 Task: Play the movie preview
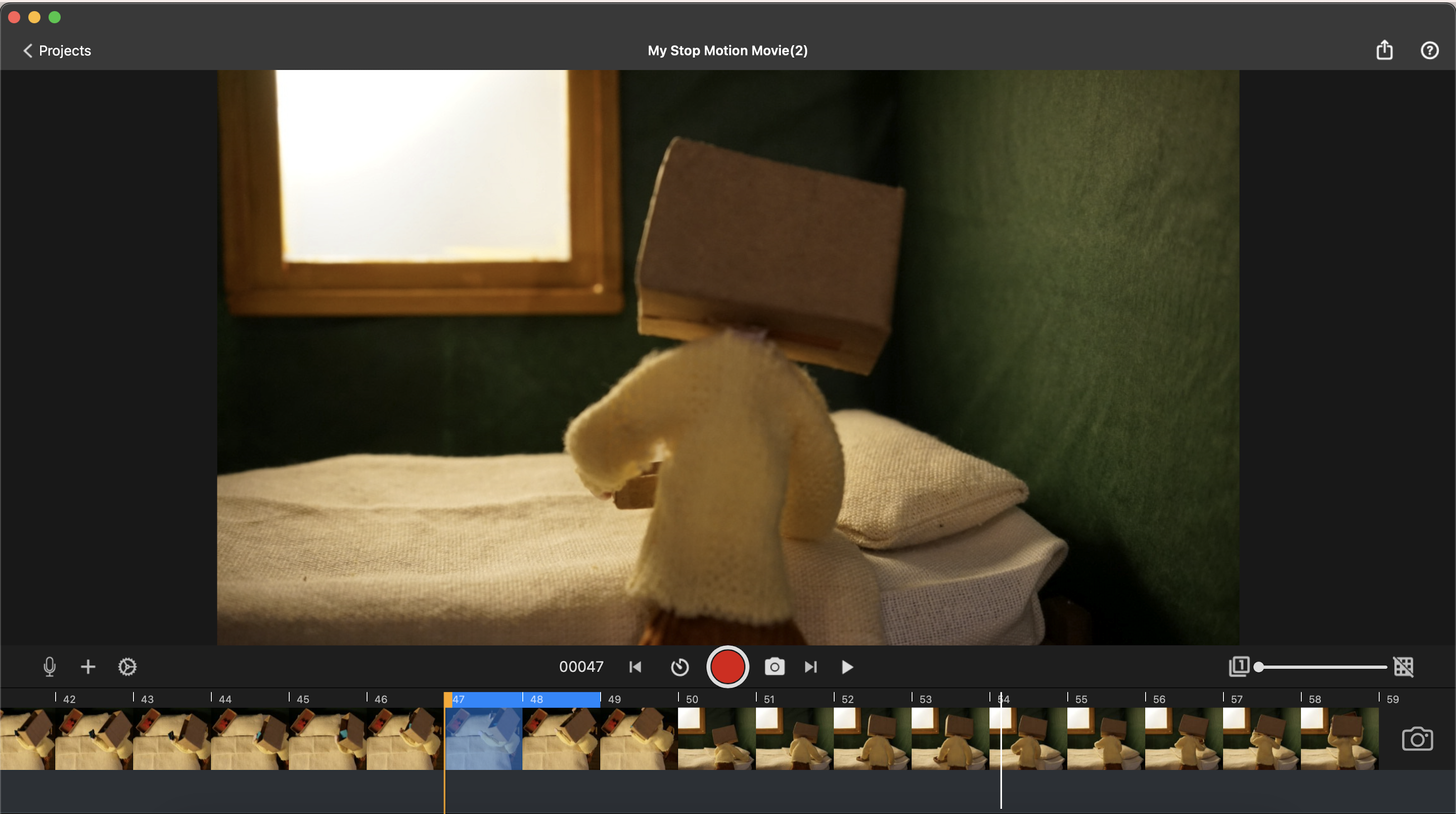847,667
